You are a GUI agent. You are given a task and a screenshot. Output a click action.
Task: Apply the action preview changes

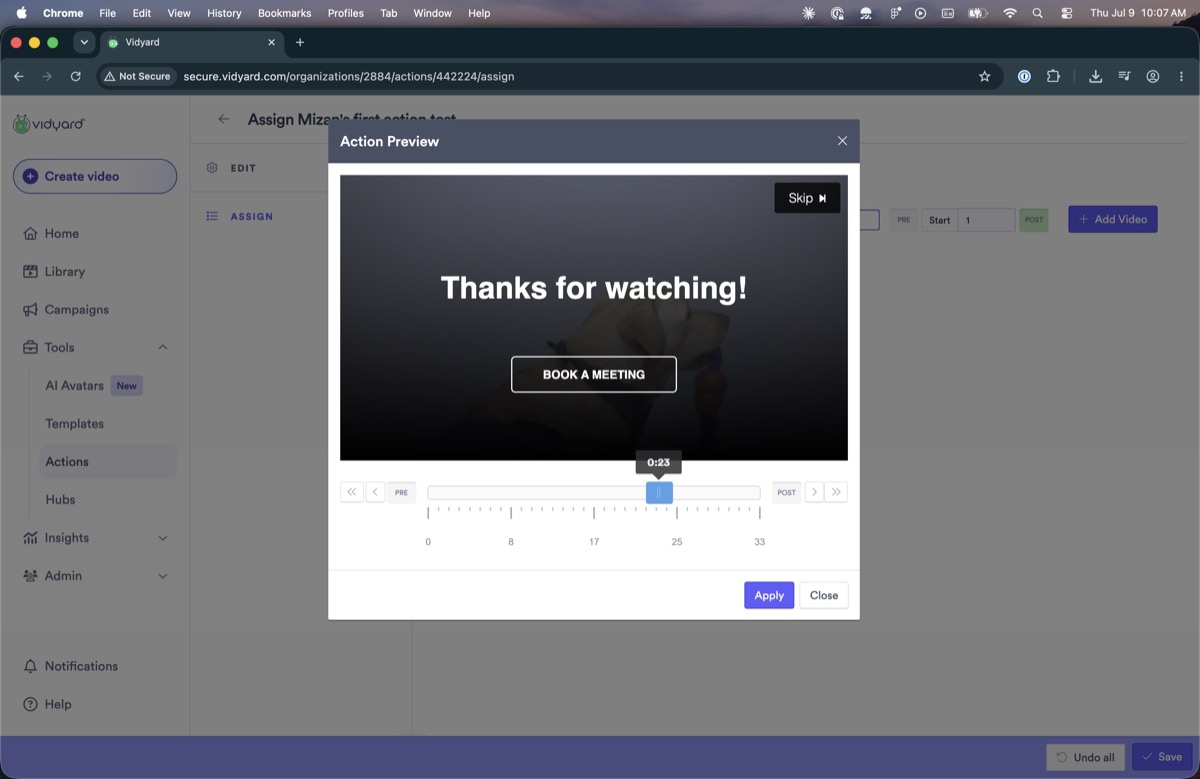(x=769, y=595)
